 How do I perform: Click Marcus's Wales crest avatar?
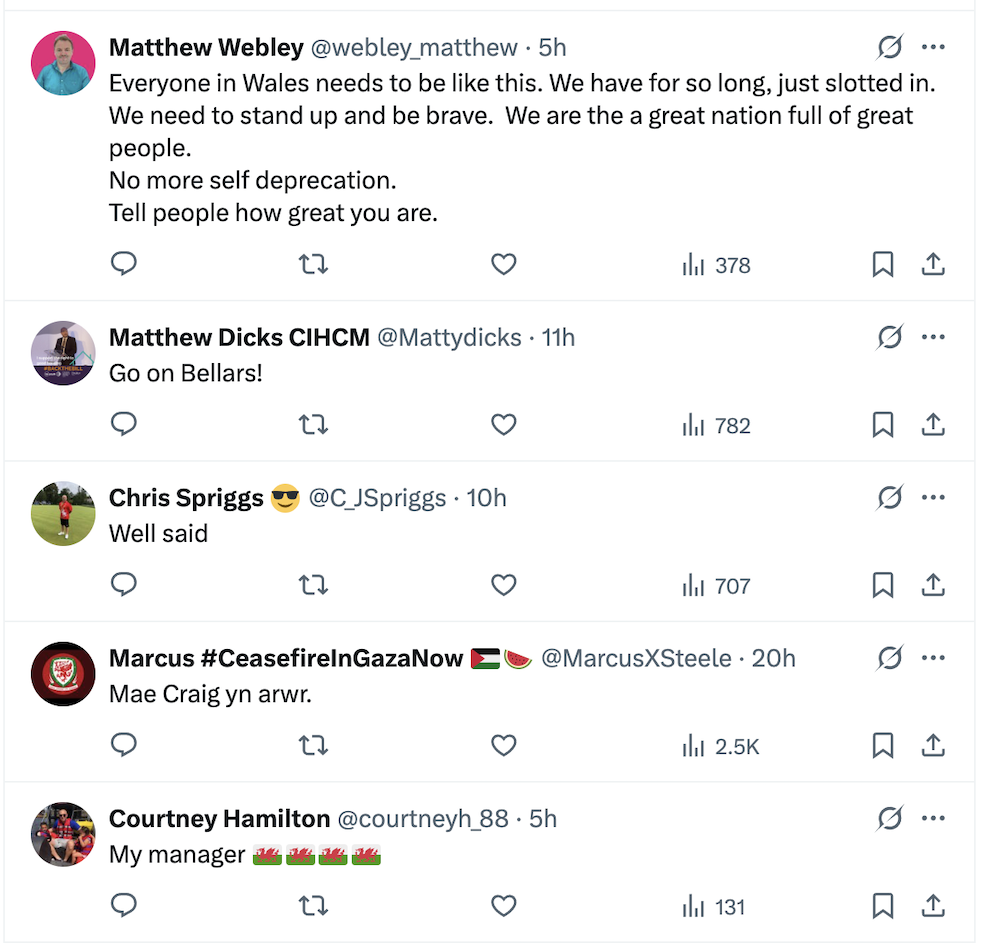pyautogui.click(x=64, y=674)
